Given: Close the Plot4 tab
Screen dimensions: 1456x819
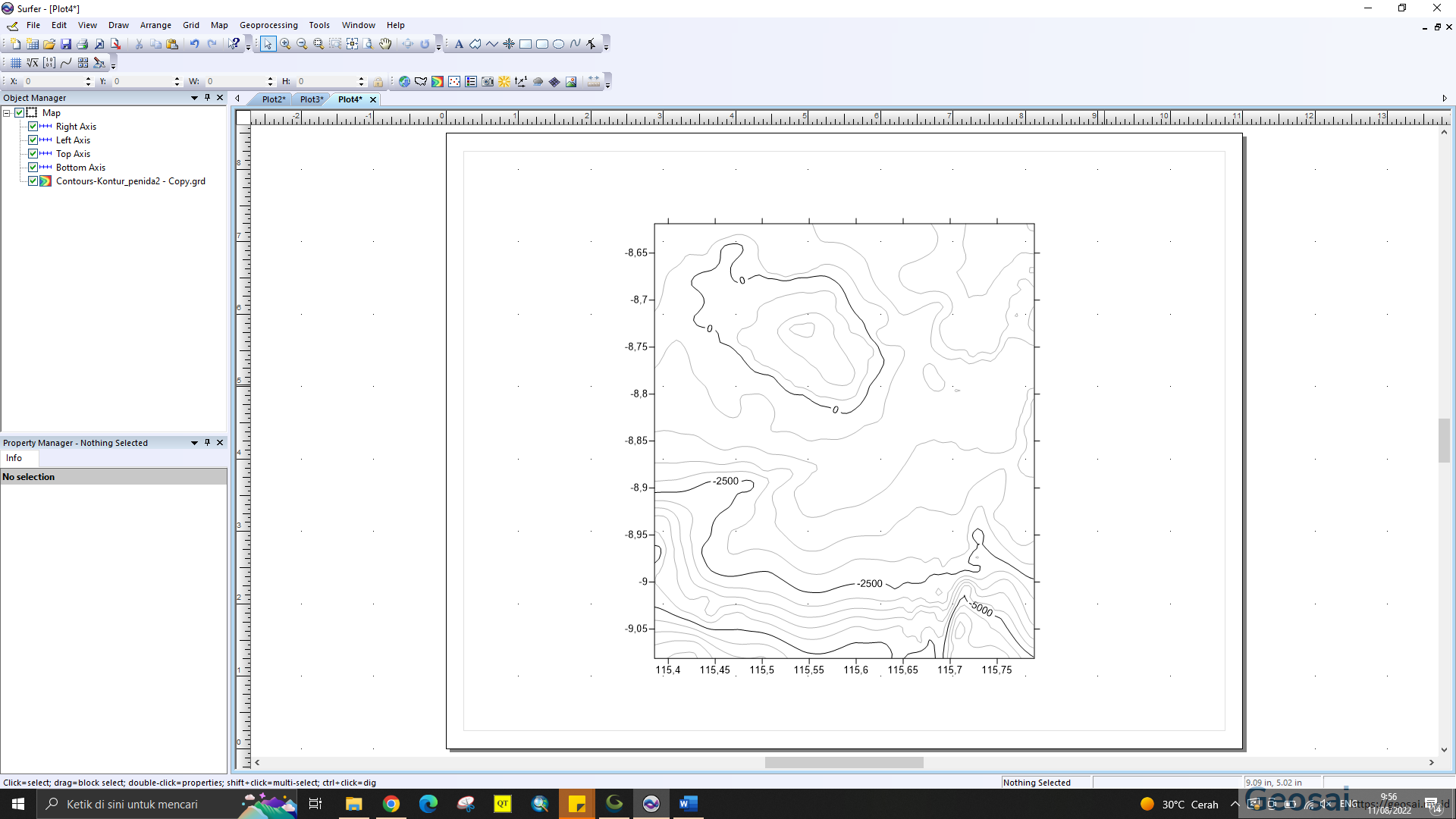Looking at the screenshot, I should click(372, 99).
